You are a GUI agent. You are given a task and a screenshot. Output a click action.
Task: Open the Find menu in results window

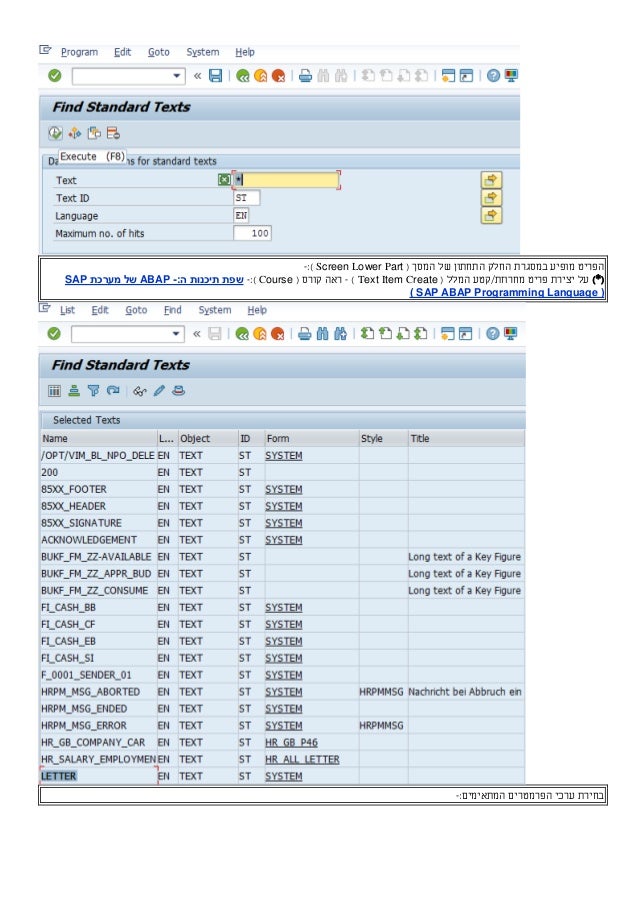[172, 310]
